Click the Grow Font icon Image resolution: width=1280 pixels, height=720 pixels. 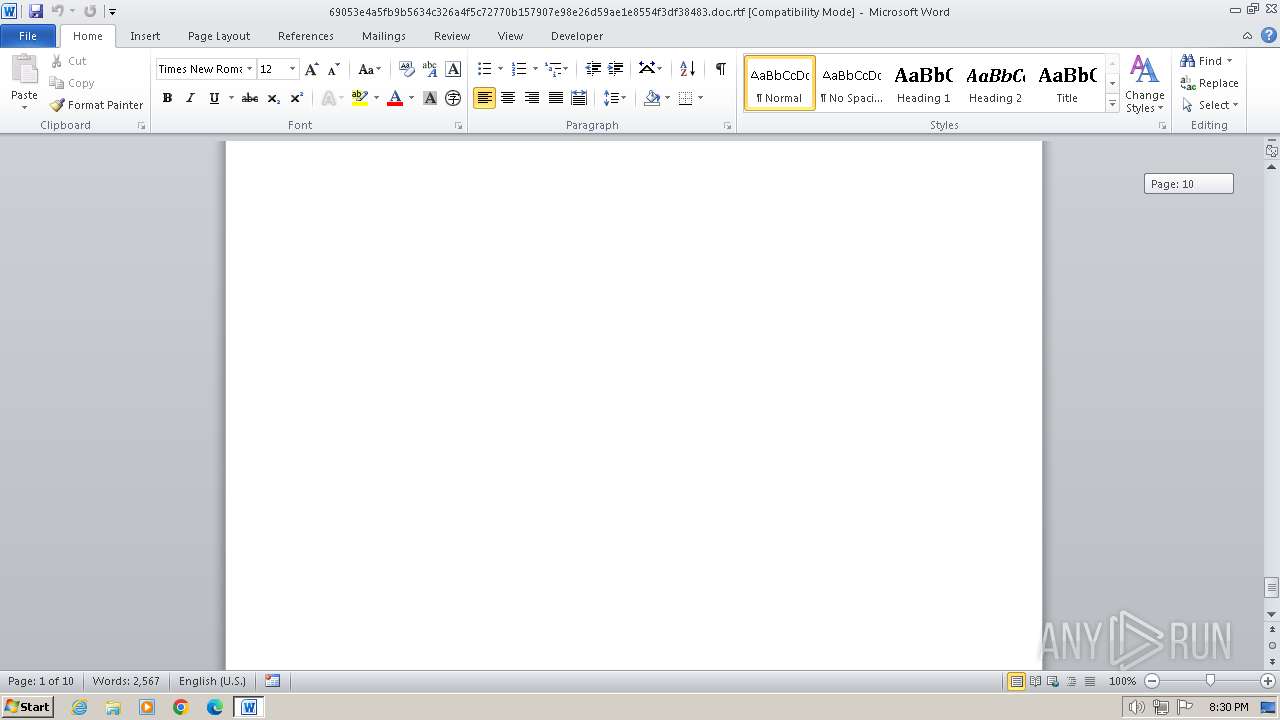pos(312,69)
